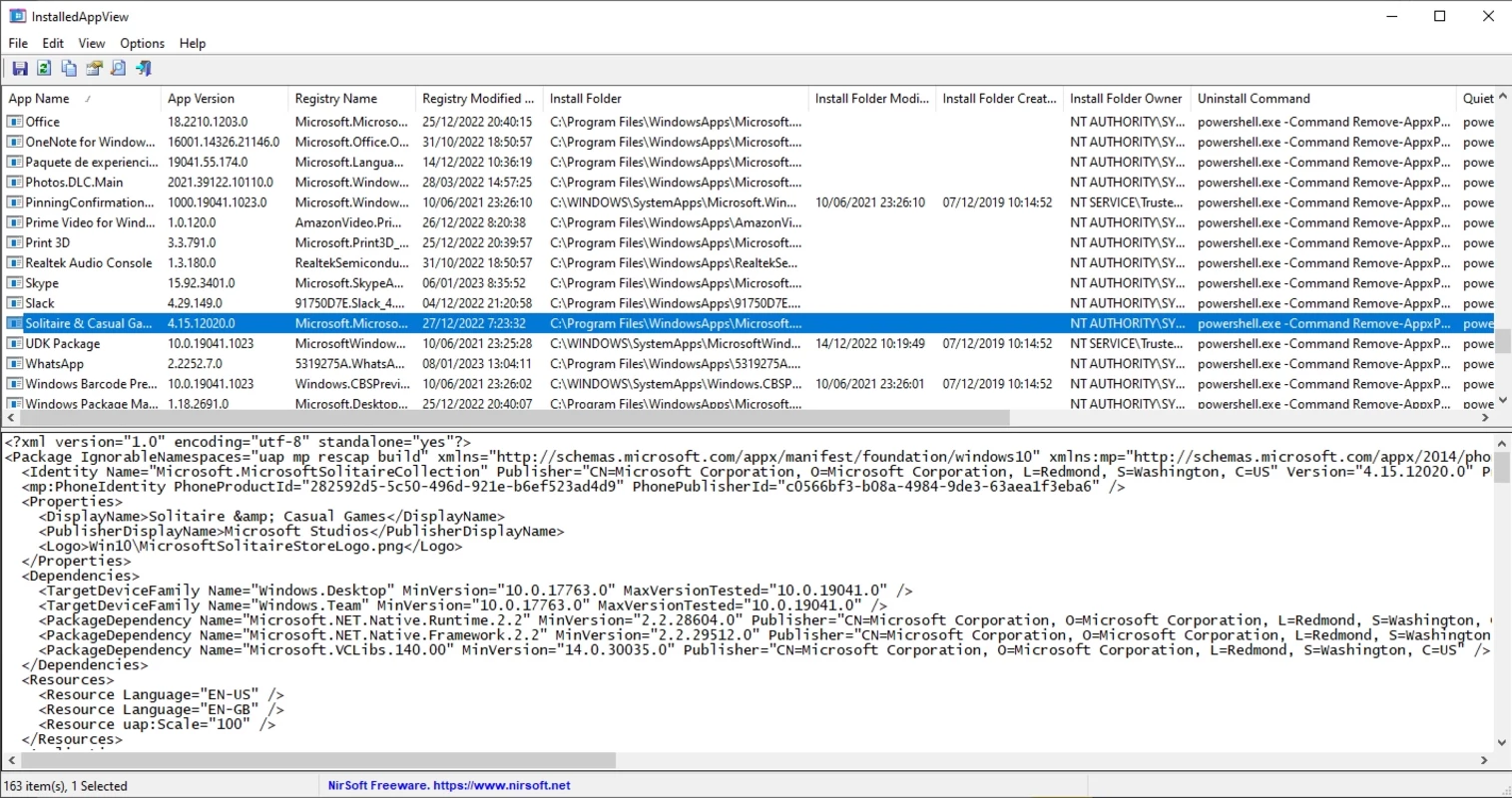Viewport: 1512px width, 798px height.
Task: Click the Slack version 4.29.149.0 cell
Action: 196,303
